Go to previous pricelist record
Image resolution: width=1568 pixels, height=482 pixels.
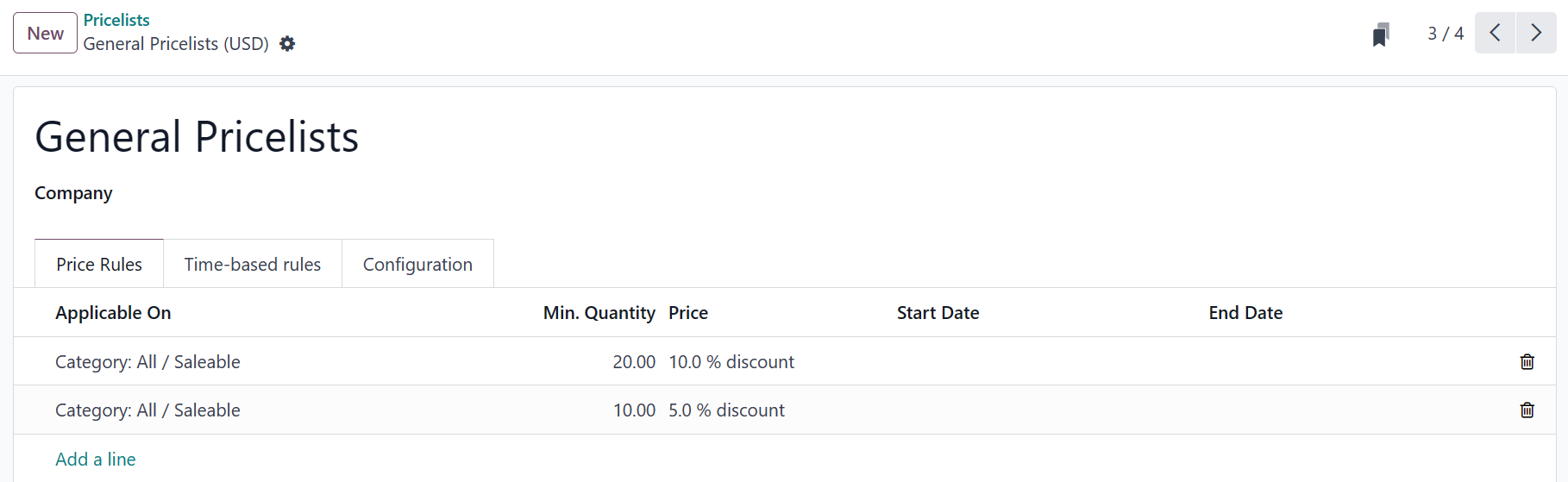pos(1495,34)
